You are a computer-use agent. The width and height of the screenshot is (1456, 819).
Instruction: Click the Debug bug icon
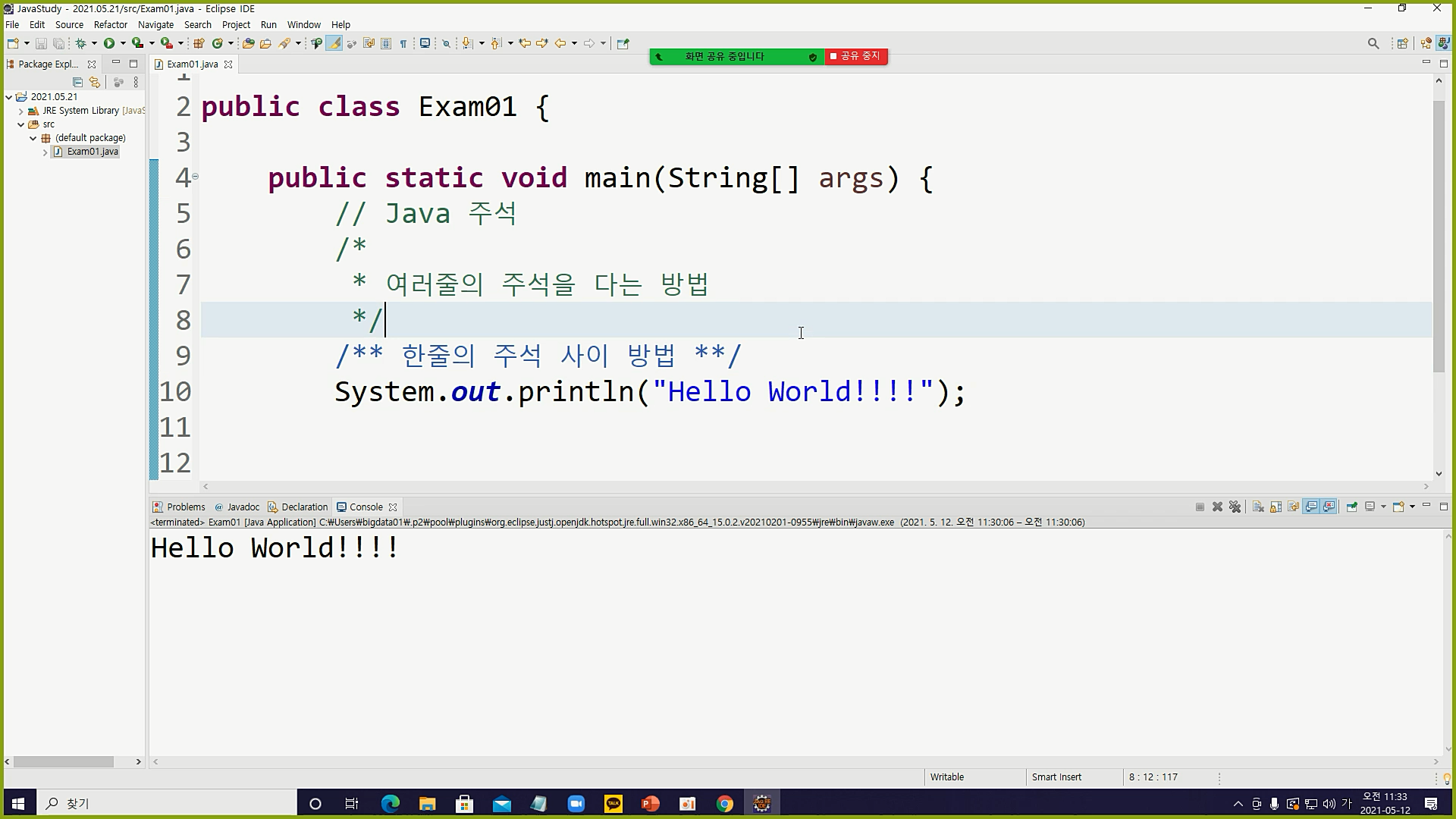point(81,43)
